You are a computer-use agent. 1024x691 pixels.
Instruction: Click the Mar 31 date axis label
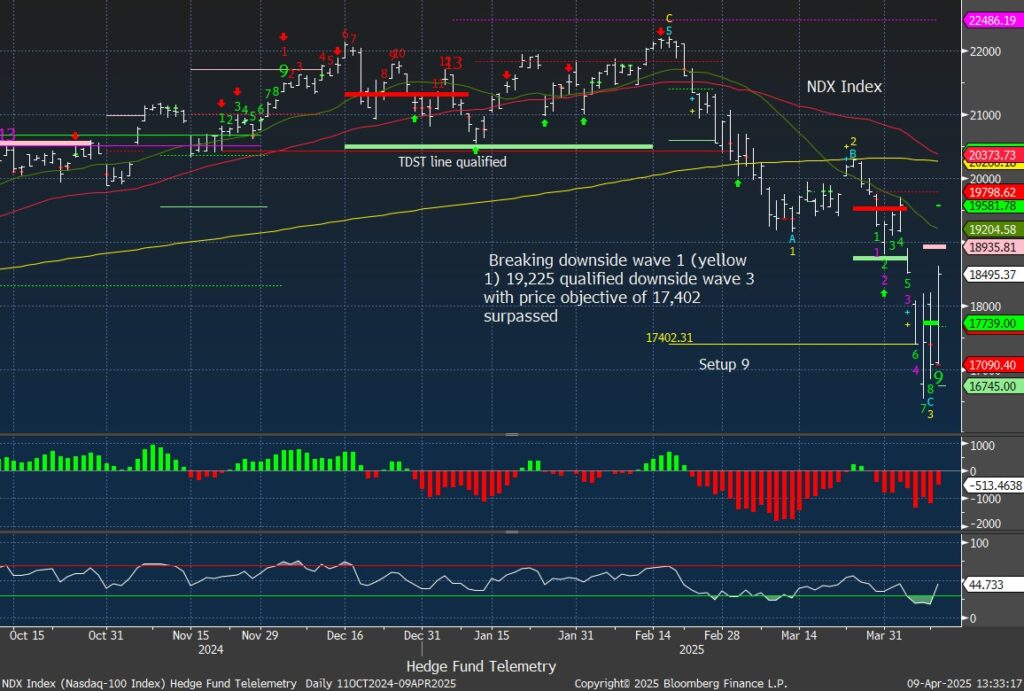pos(884,635)
